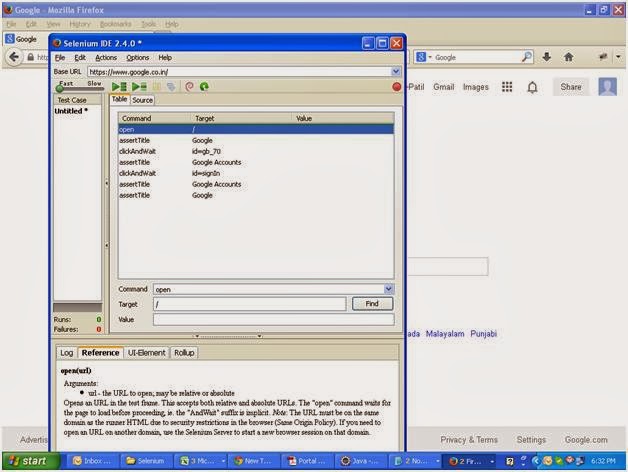Select the Reference tab
Screen dimensions: 628x472
[x=101, y=353]
